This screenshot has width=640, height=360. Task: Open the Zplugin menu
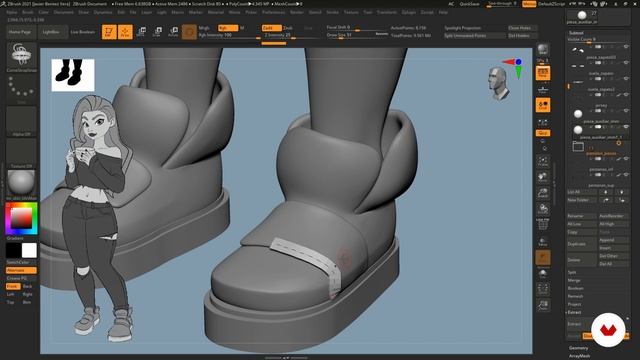tap(409, 12)
